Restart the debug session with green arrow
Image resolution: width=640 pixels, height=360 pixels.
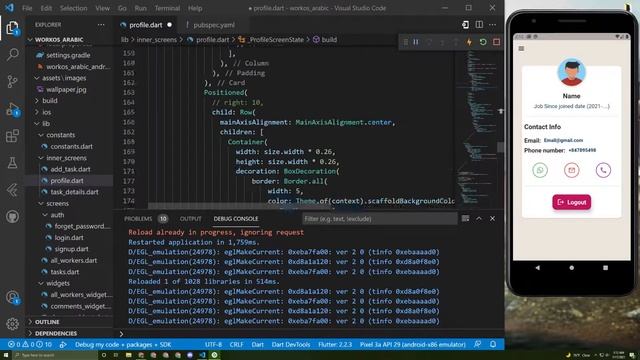tap(483, 42)
